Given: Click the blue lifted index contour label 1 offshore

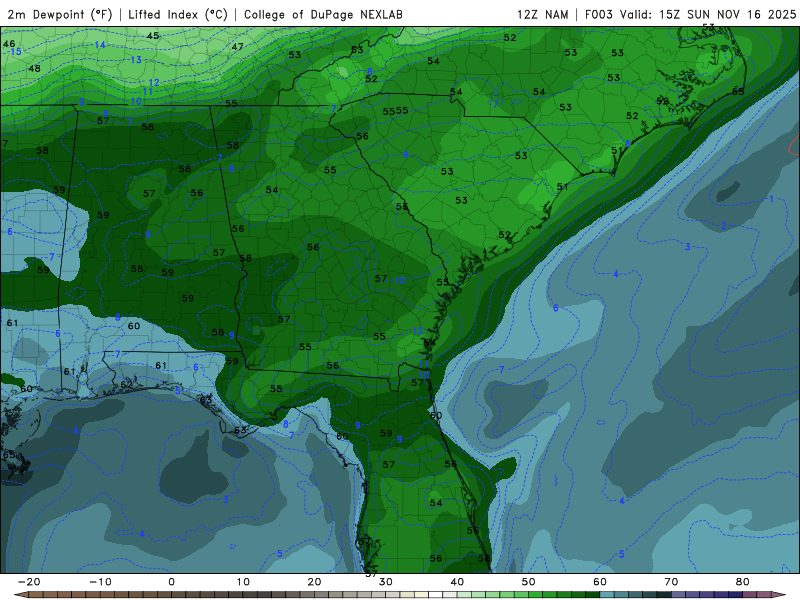Looking at the screenshot, I should [771, 198].
